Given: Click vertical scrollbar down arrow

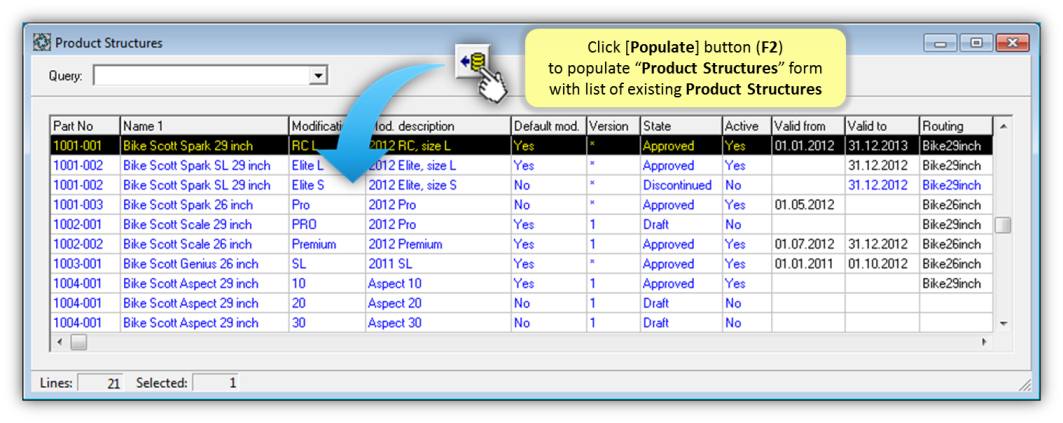Looking at the screenshot, I should pos(1003,323).
